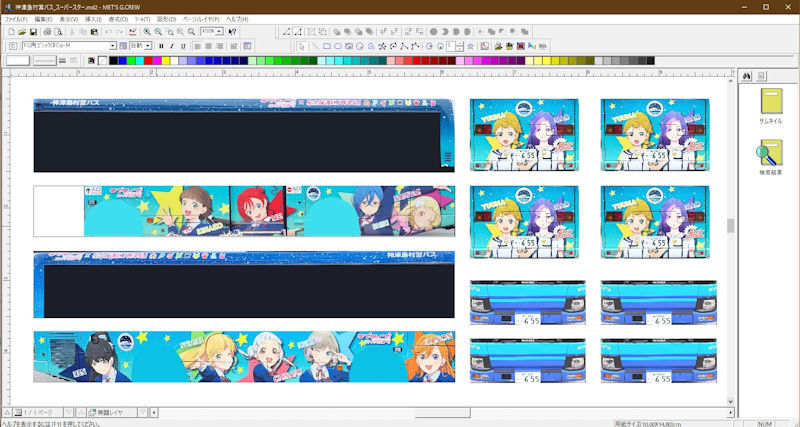This screenshot has width=800, height=427.
Task: Click the layer selector down arrow
Action: pyautogui.click(x=143, y=412)
